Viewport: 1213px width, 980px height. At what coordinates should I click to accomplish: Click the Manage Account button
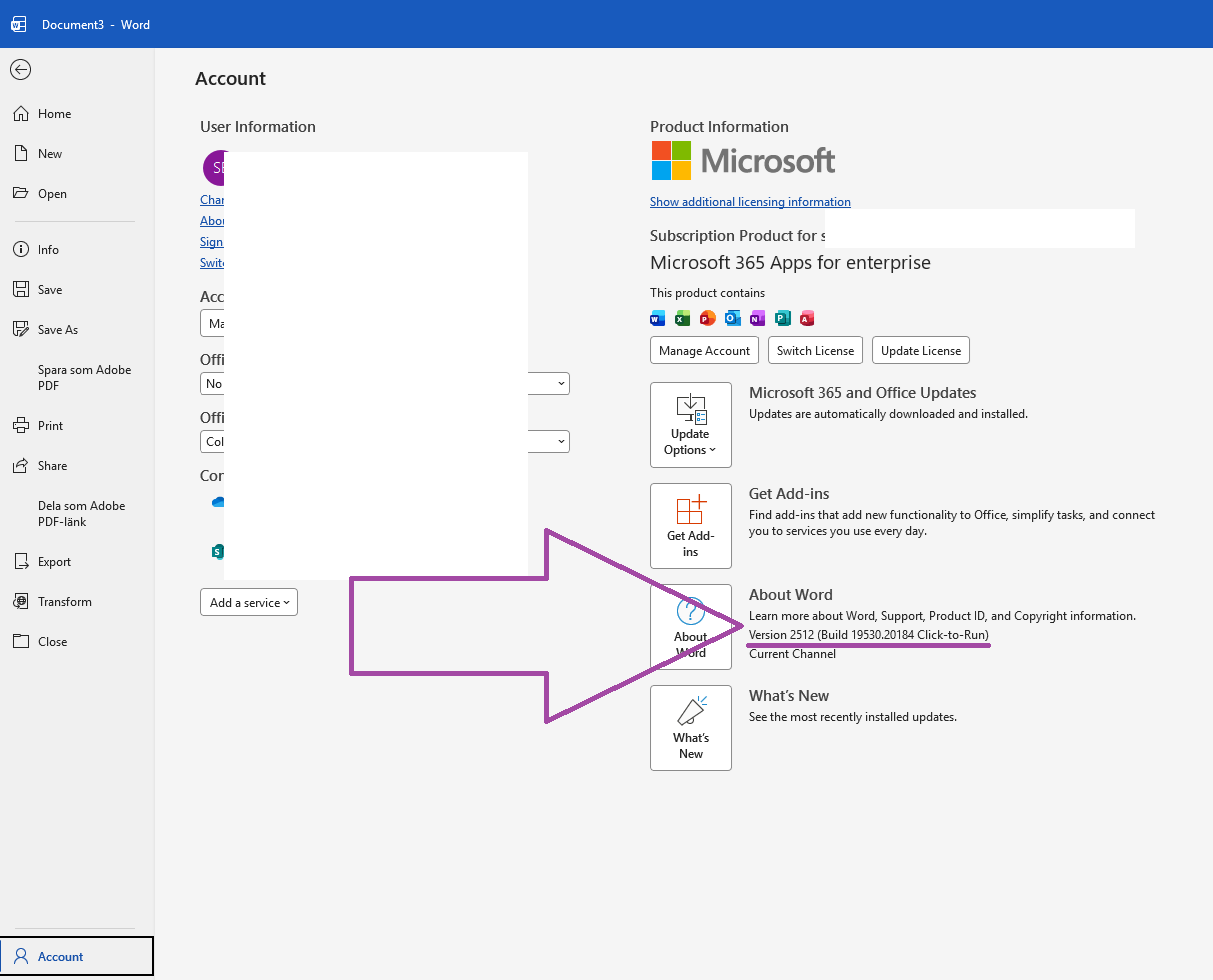705,350
